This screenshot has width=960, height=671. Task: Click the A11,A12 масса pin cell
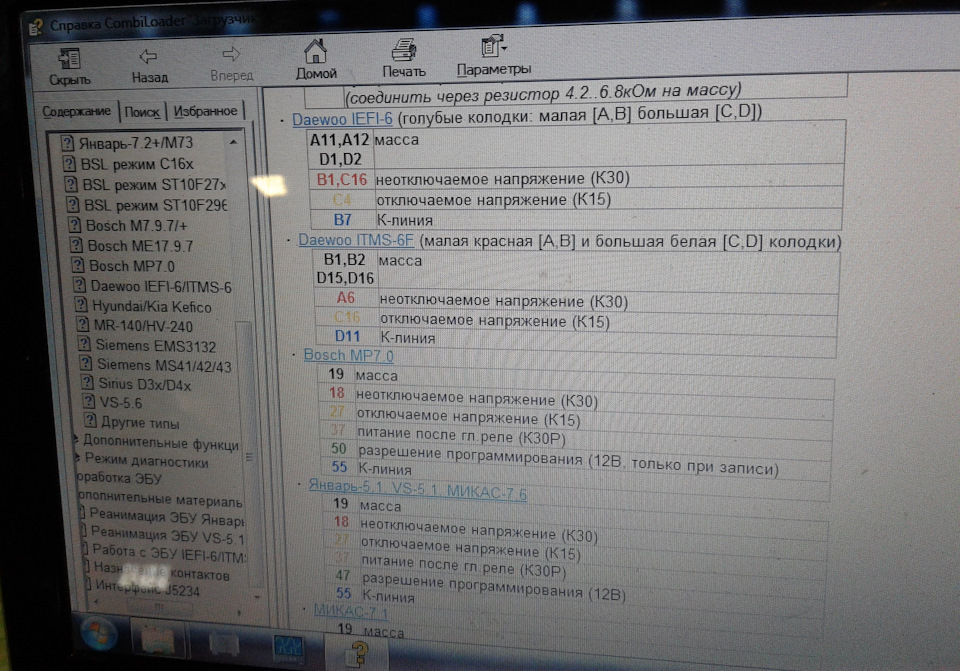tap(340, 149)
